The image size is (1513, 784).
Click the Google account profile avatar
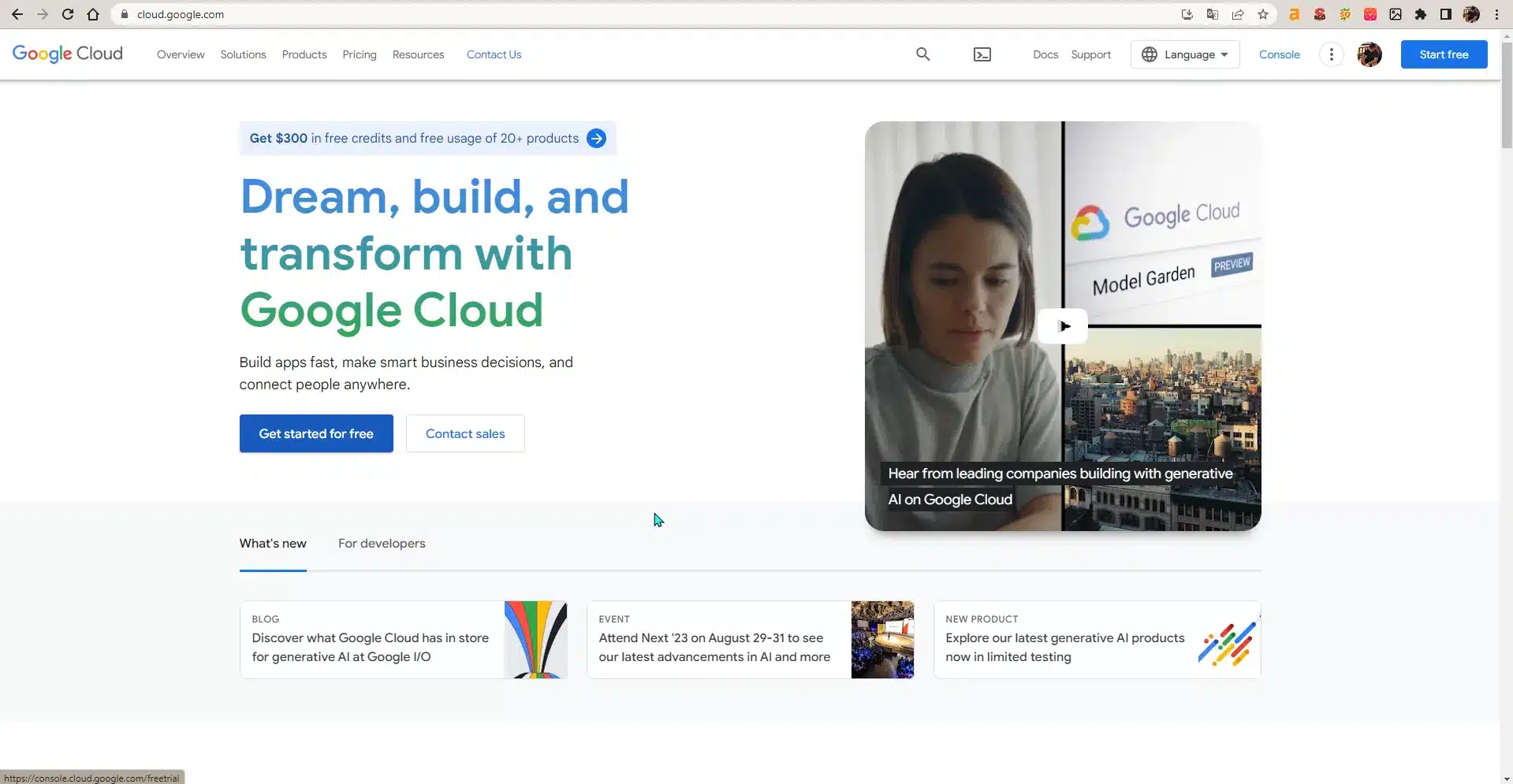(1369, 54)
